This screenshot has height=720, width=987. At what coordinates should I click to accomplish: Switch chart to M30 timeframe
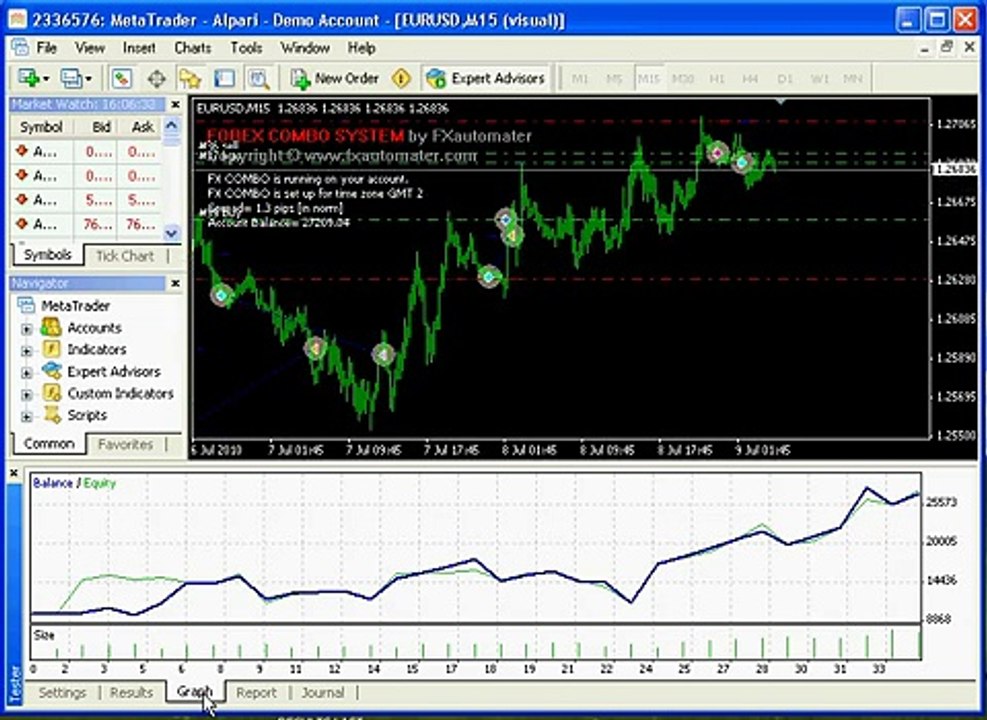pos(682,79)
